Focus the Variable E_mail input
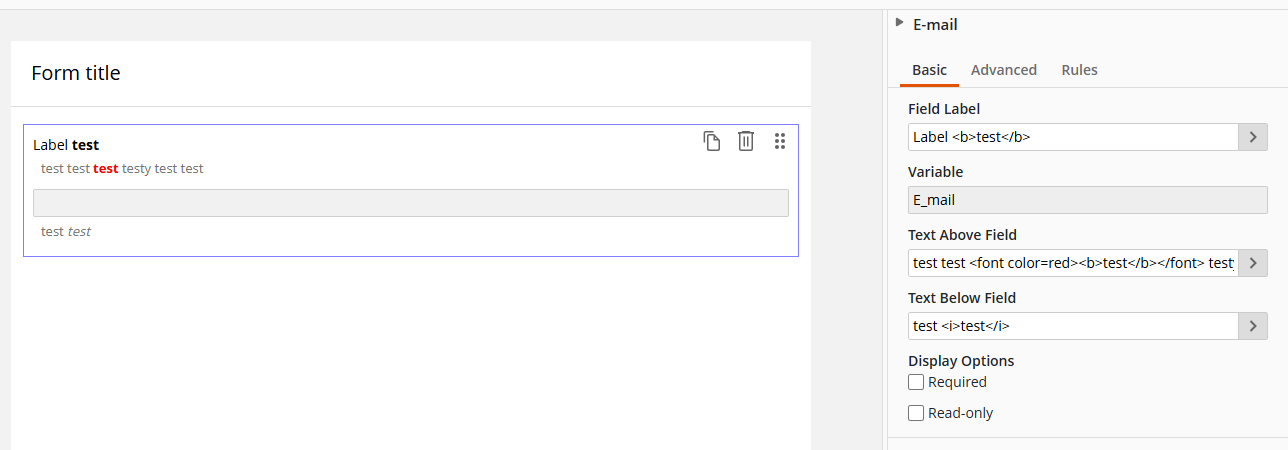Screen dimensions: 1288x450 tap(1088, 200)
